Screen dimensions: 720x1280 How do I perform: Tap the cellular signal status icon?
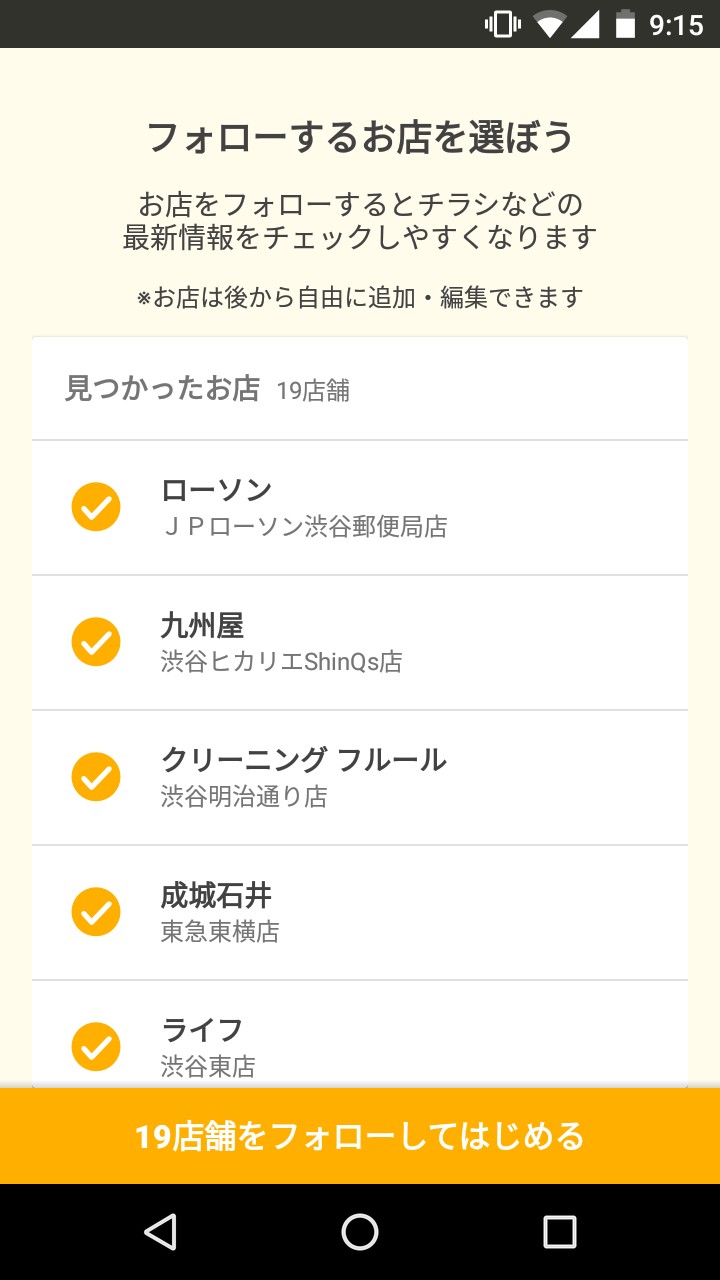[586, 24]
